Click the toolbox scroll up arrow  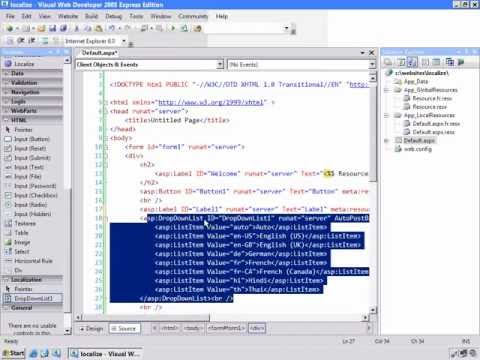tap(67, 60)
